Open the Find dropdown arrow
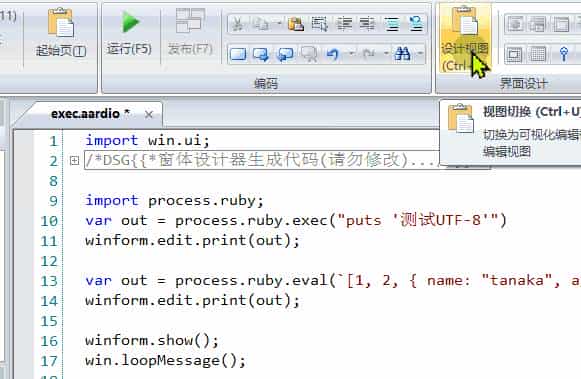This screenshot has height=379, width=581. 421,54
